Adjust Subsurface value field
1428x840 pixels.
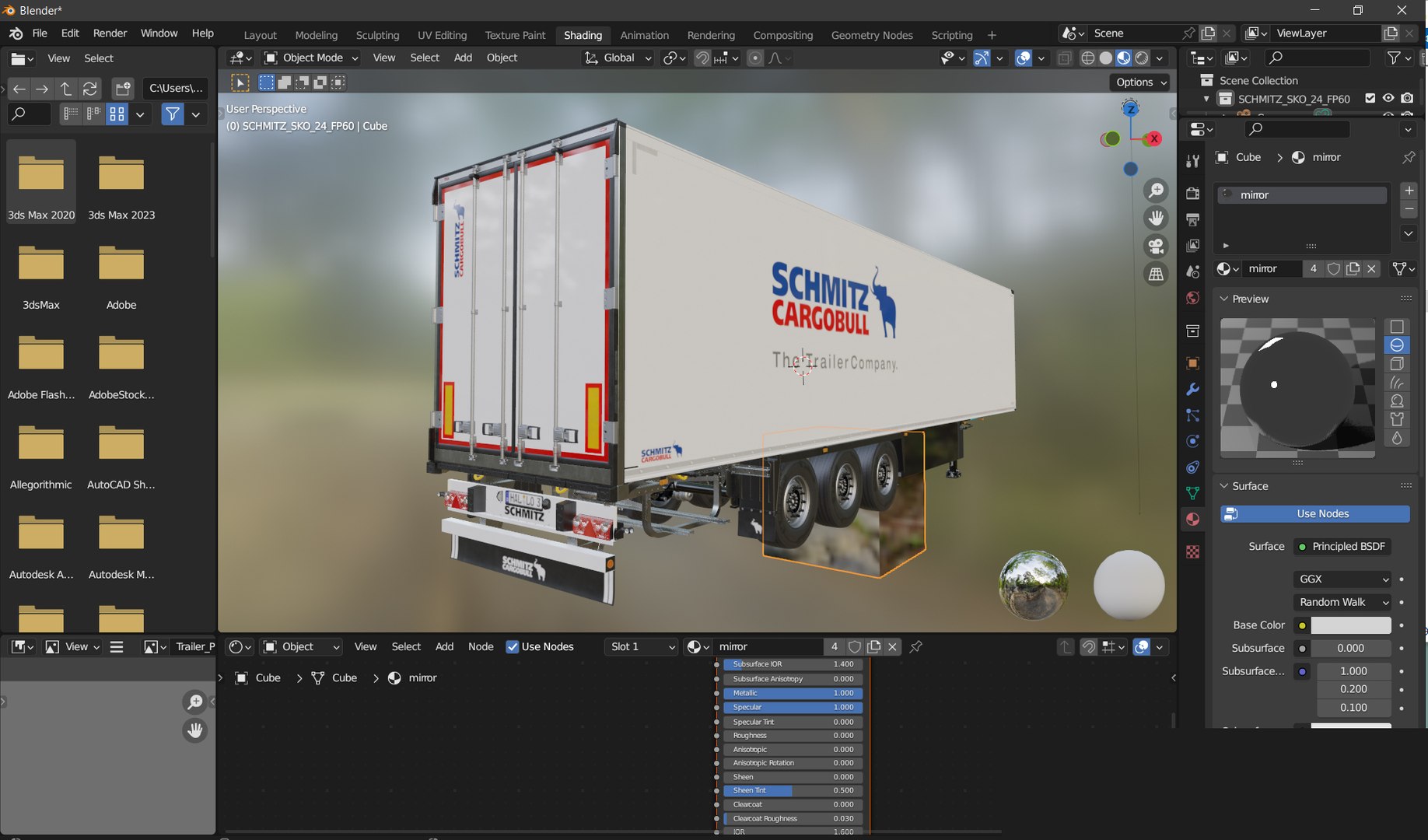[1351, 648]
